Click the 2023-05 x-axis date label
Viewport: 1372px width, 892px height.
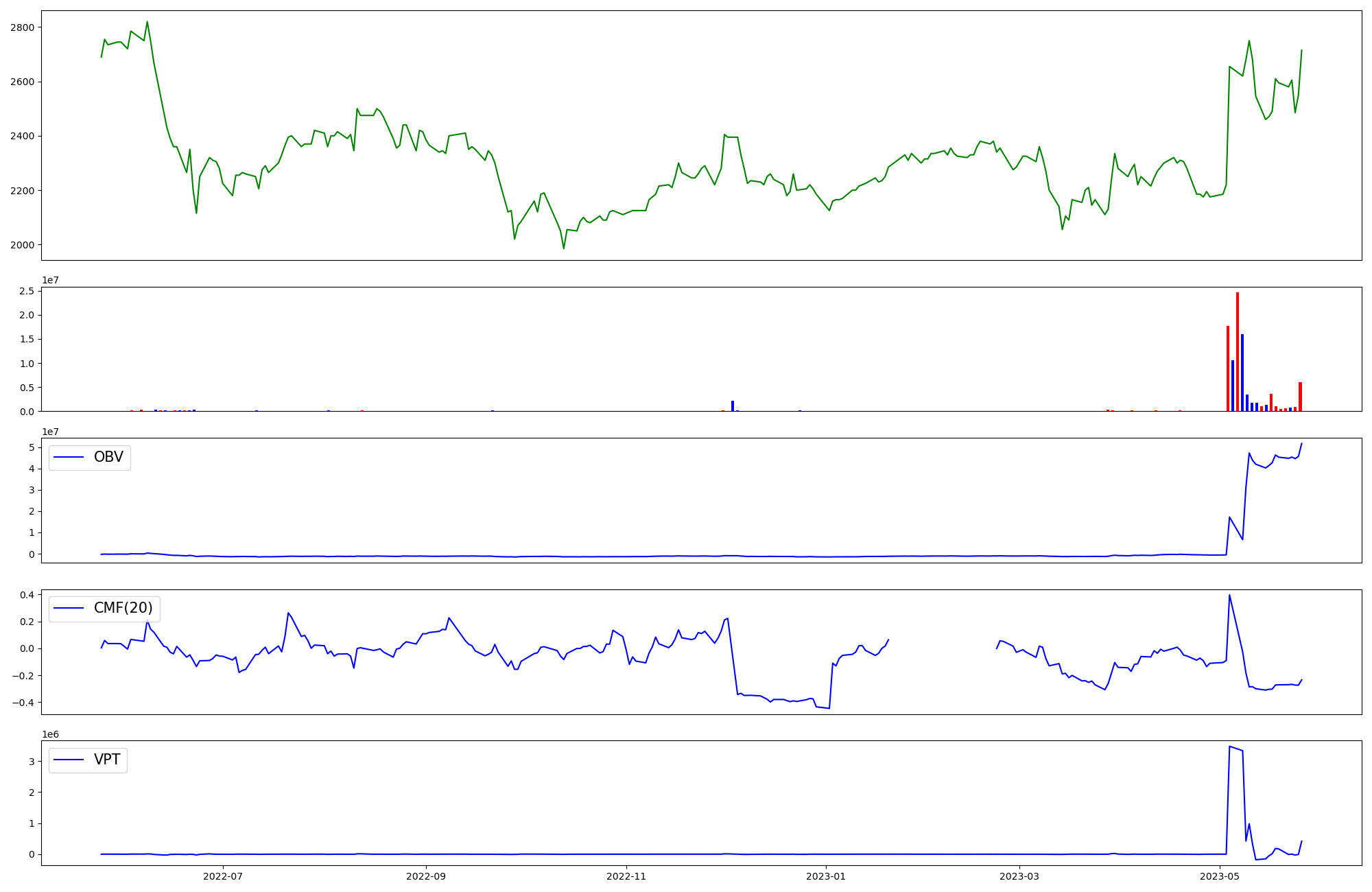click(x=1220, y=876)
